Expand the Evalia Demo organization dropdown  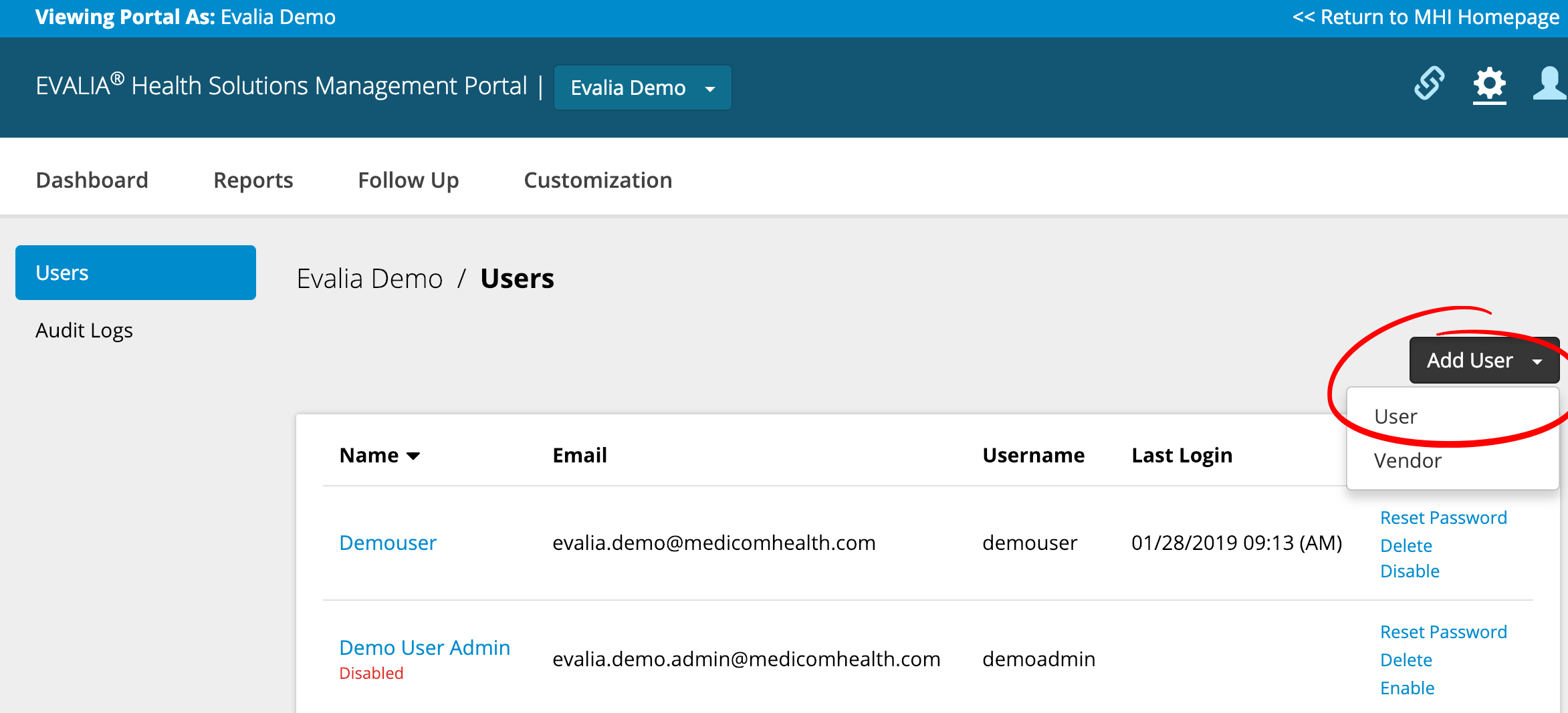click(643, 88)
